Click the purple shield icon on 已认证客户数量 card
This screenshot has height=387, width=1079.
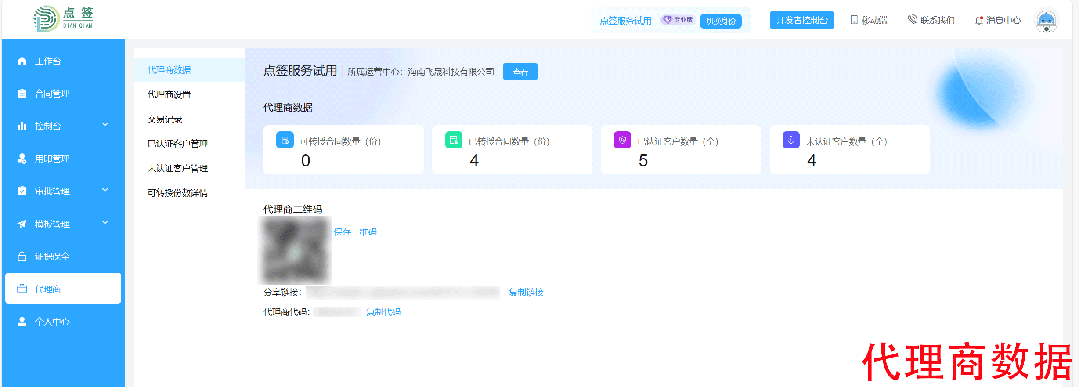coord(623,140)
